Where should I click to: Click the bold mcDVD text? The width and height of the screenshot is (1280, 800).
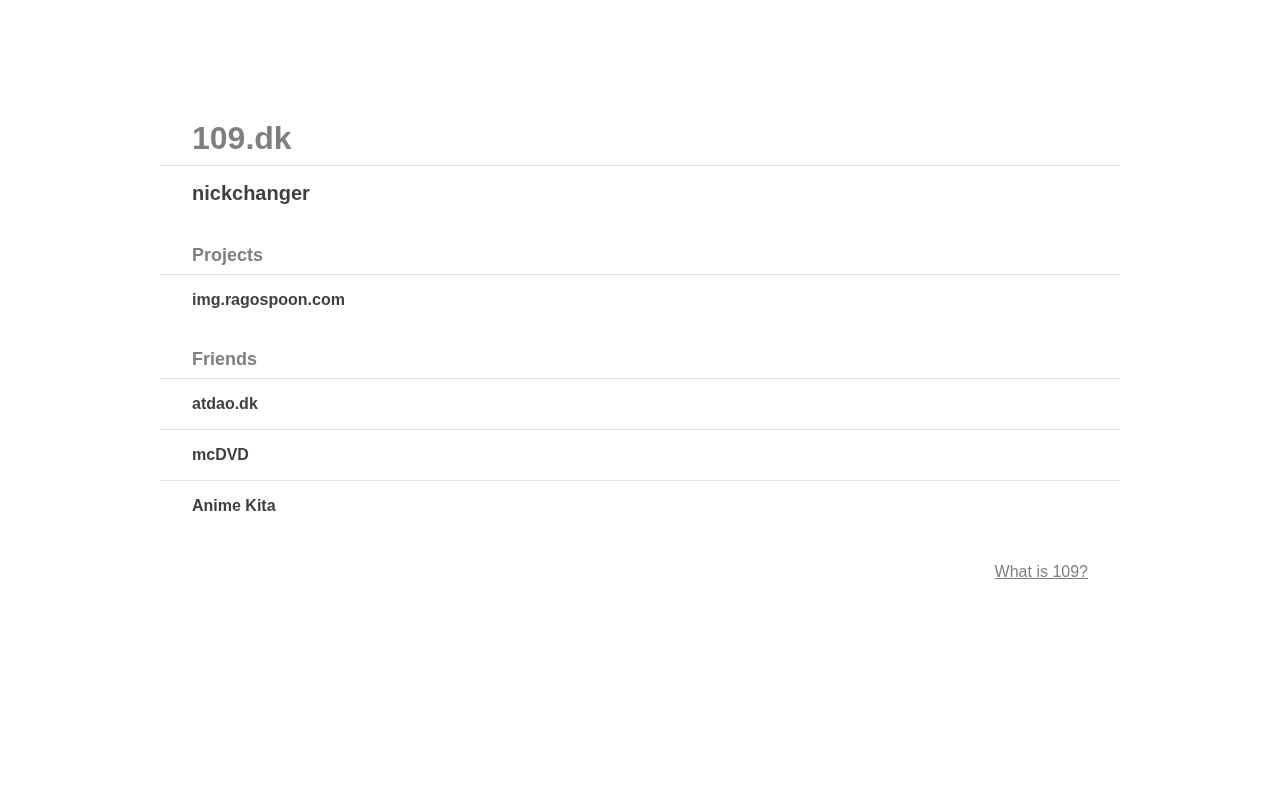click(220, 454)
